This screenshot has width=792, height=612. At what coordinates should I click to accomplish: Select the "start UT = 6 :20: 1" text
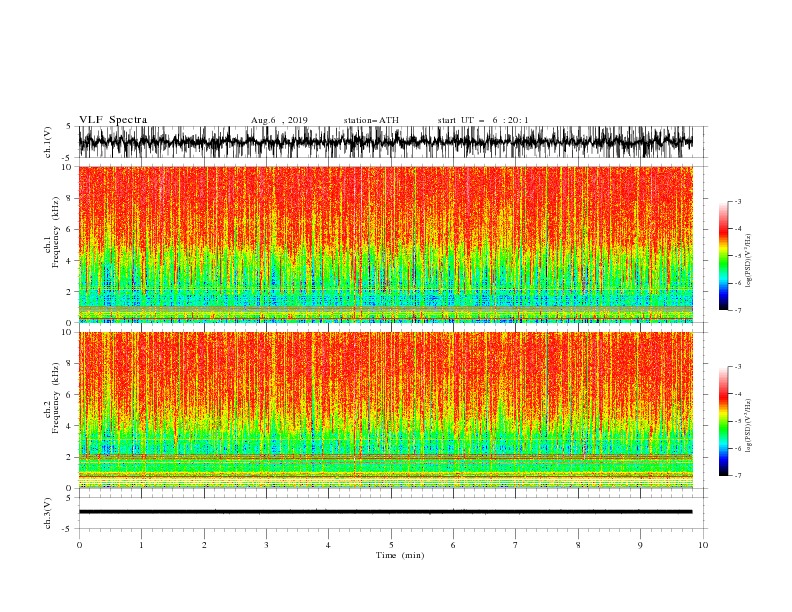(x=483, y=120)
